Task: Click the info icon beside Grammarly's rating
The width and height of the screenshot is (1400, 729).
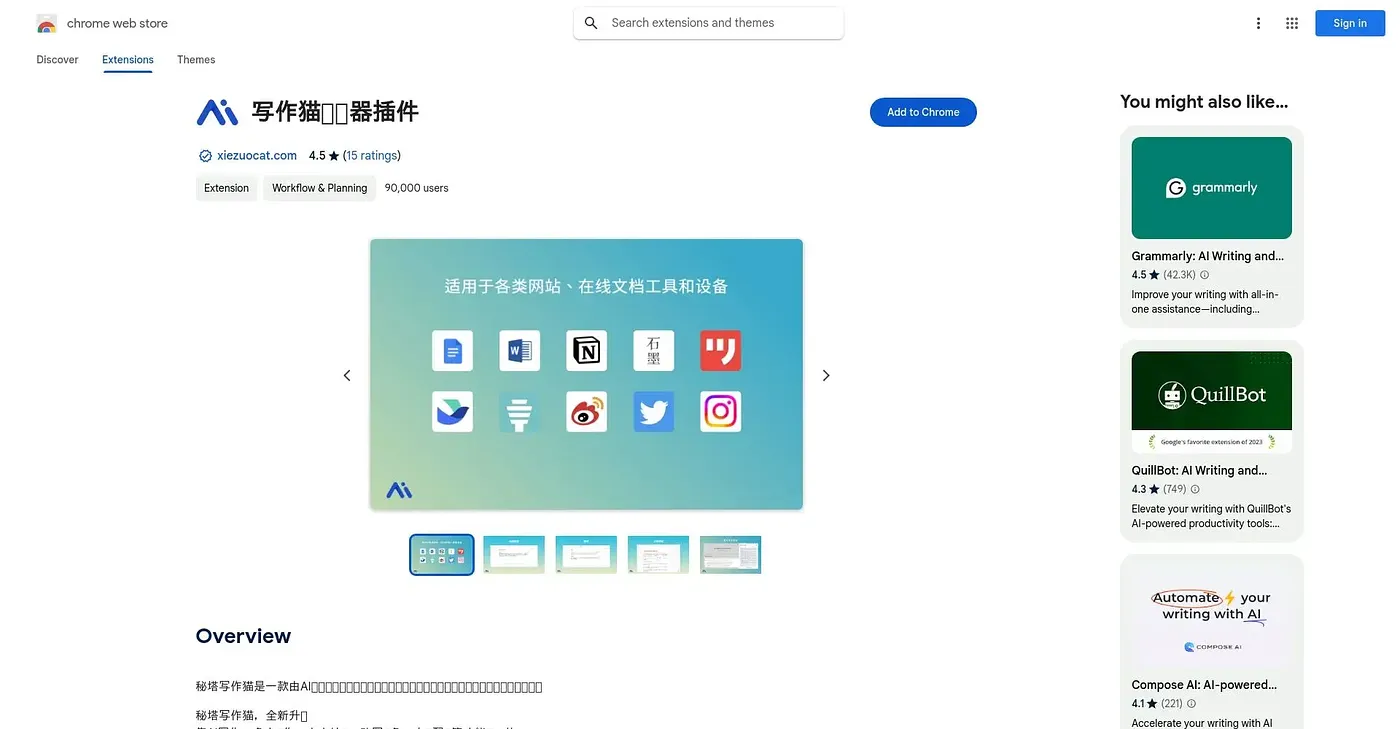Action: click(1204, 275)
